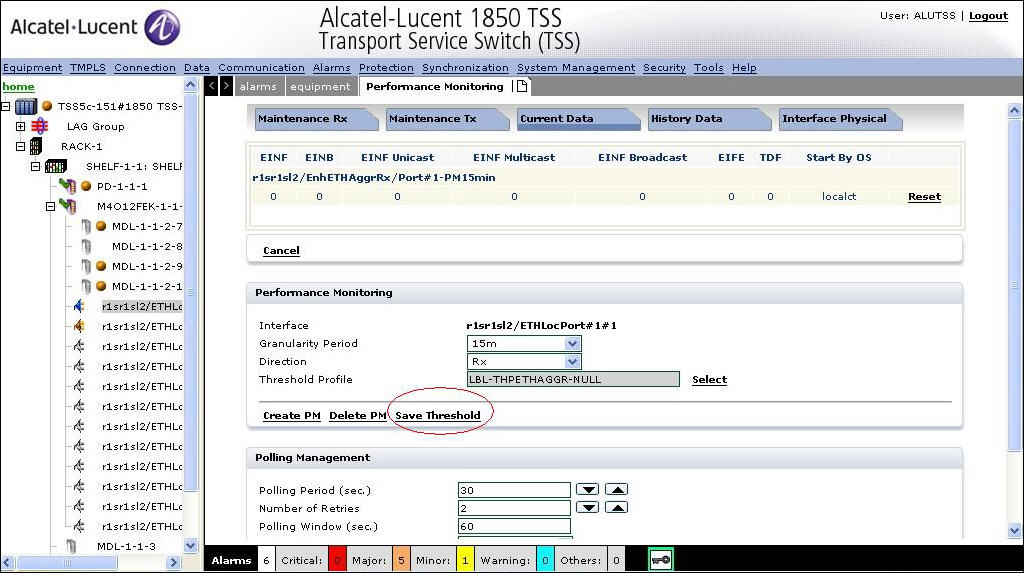Image resolution: width=1024 pixels, height=573 pixels.
Task: Click the Number of Retries field
Action: [514, 508]
